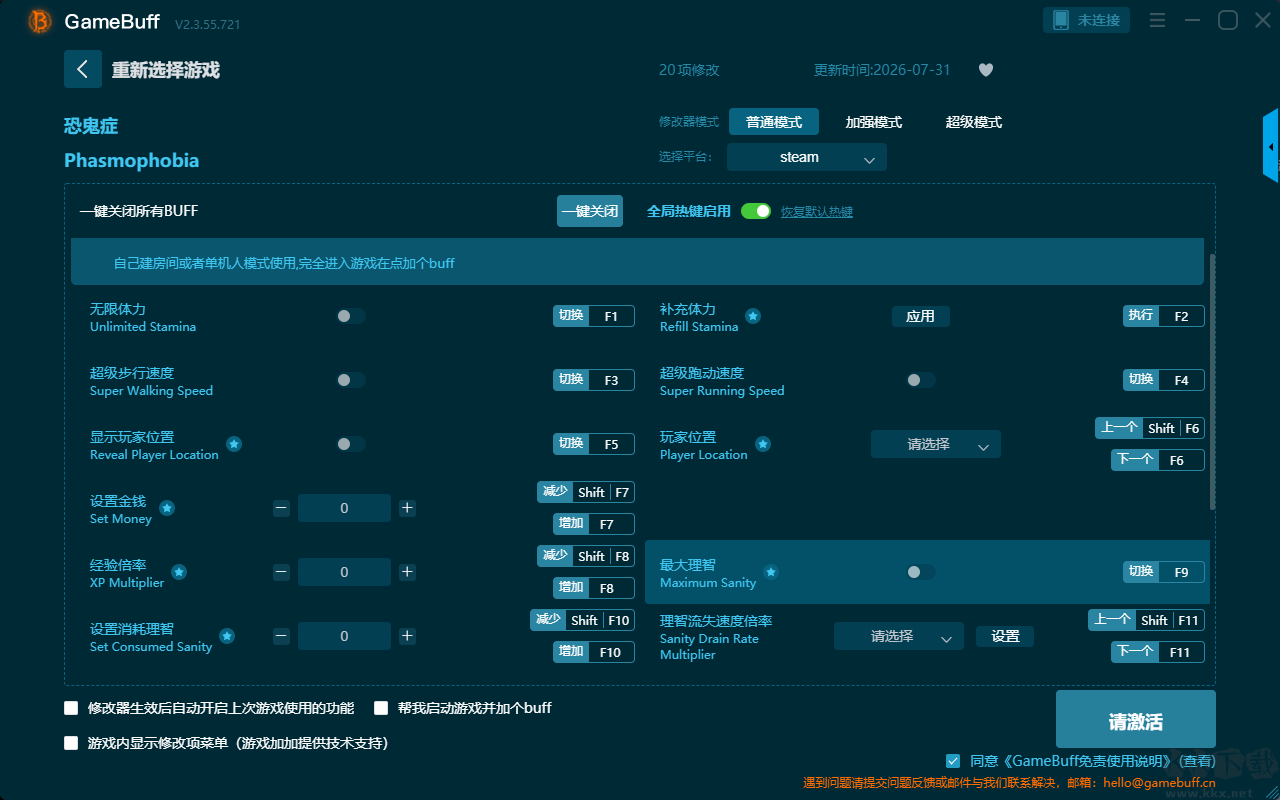Check 游戏内显示修改项菜单 checkbox

[71, 743]
